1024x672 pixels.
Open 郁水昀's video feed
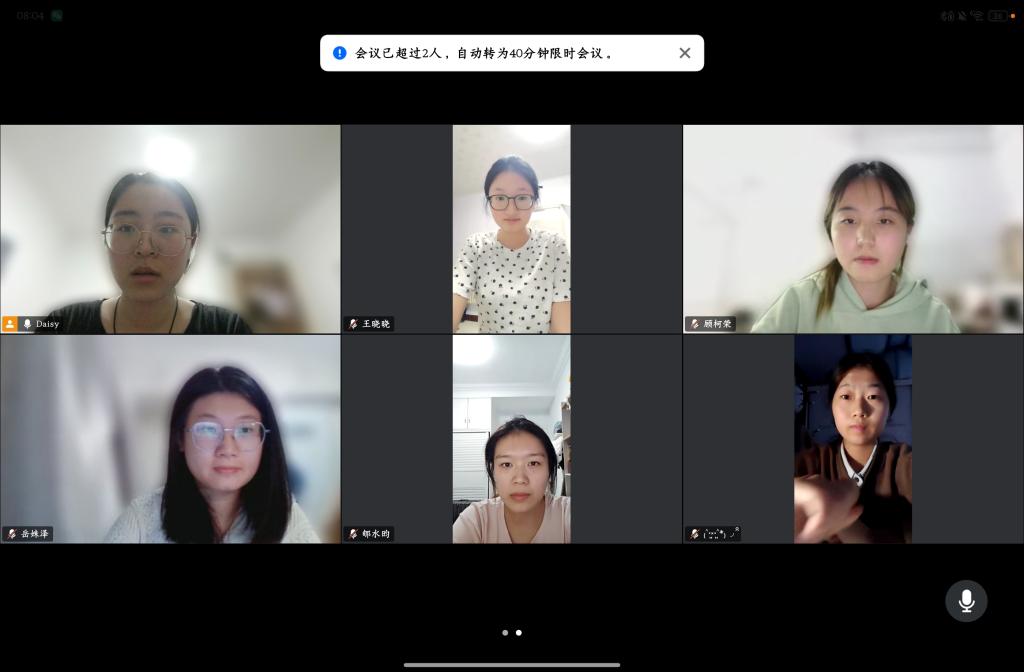tap(511, 438)
